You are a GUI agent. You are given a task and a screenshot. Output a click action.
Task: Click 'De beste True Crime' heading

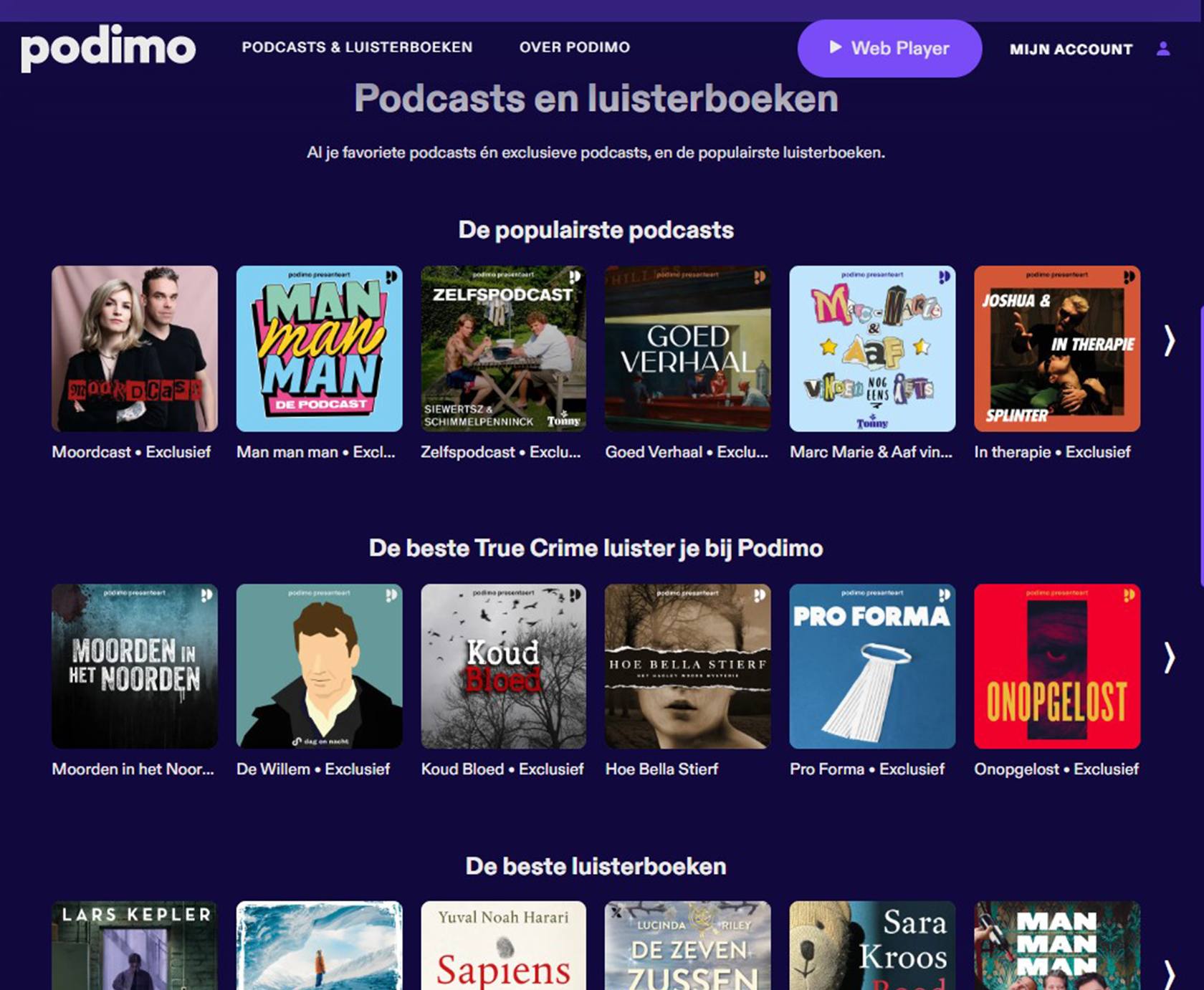tap(596, 548)
